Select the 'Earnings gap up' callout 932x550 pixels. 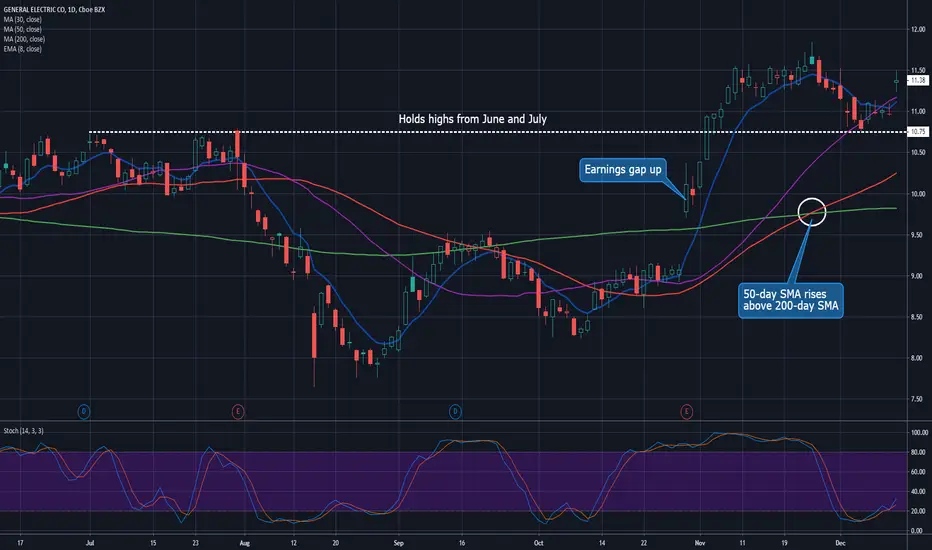tap(622, 170)
